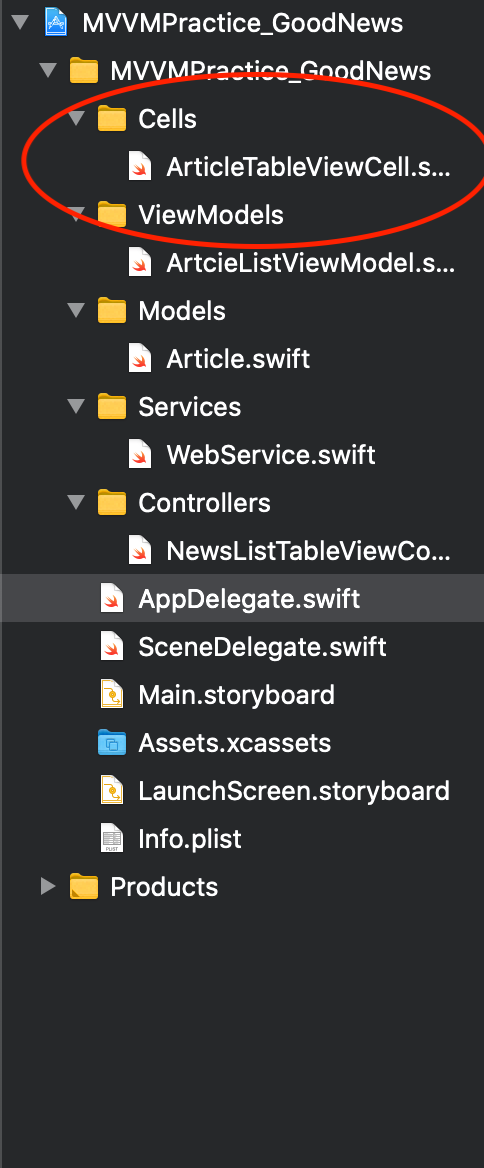Click the Swift icon beside ArticleTableViewCell file
484x1168 pixels.
coord(140,167)
